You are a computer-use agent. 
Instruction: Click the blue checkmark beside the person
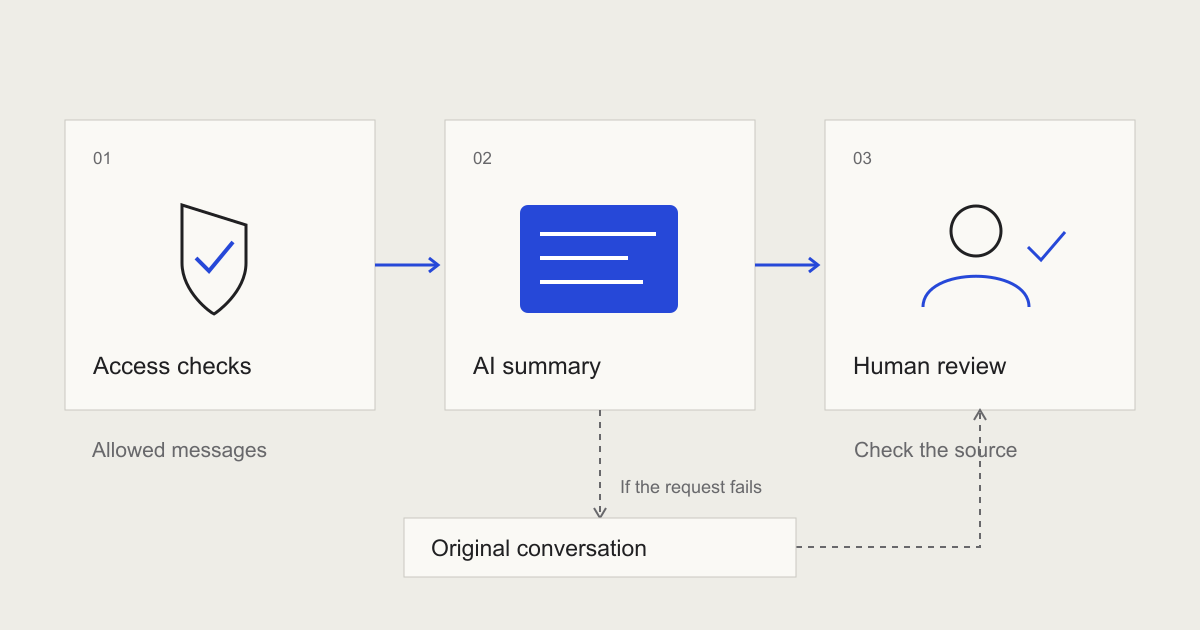[1047, 247]
